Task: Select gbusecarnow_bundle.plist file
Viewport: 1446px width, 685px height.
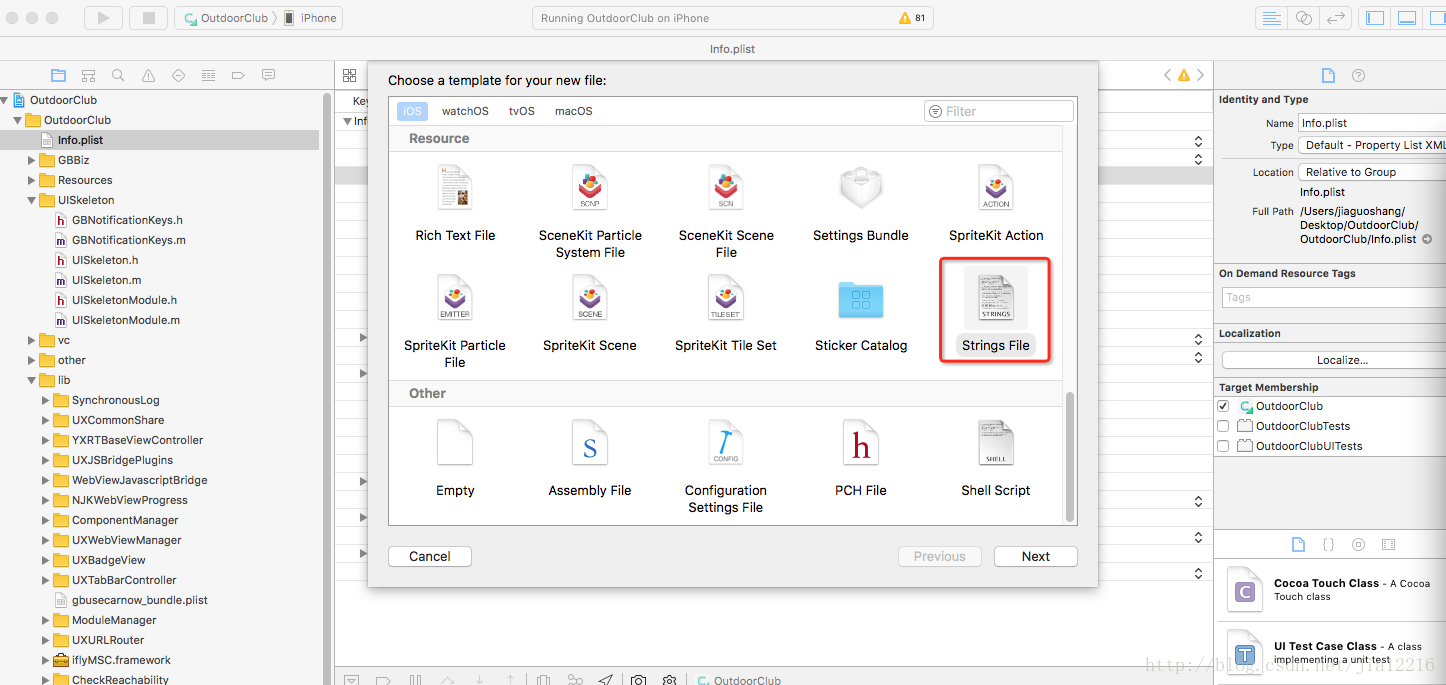Action: (139, 600)
